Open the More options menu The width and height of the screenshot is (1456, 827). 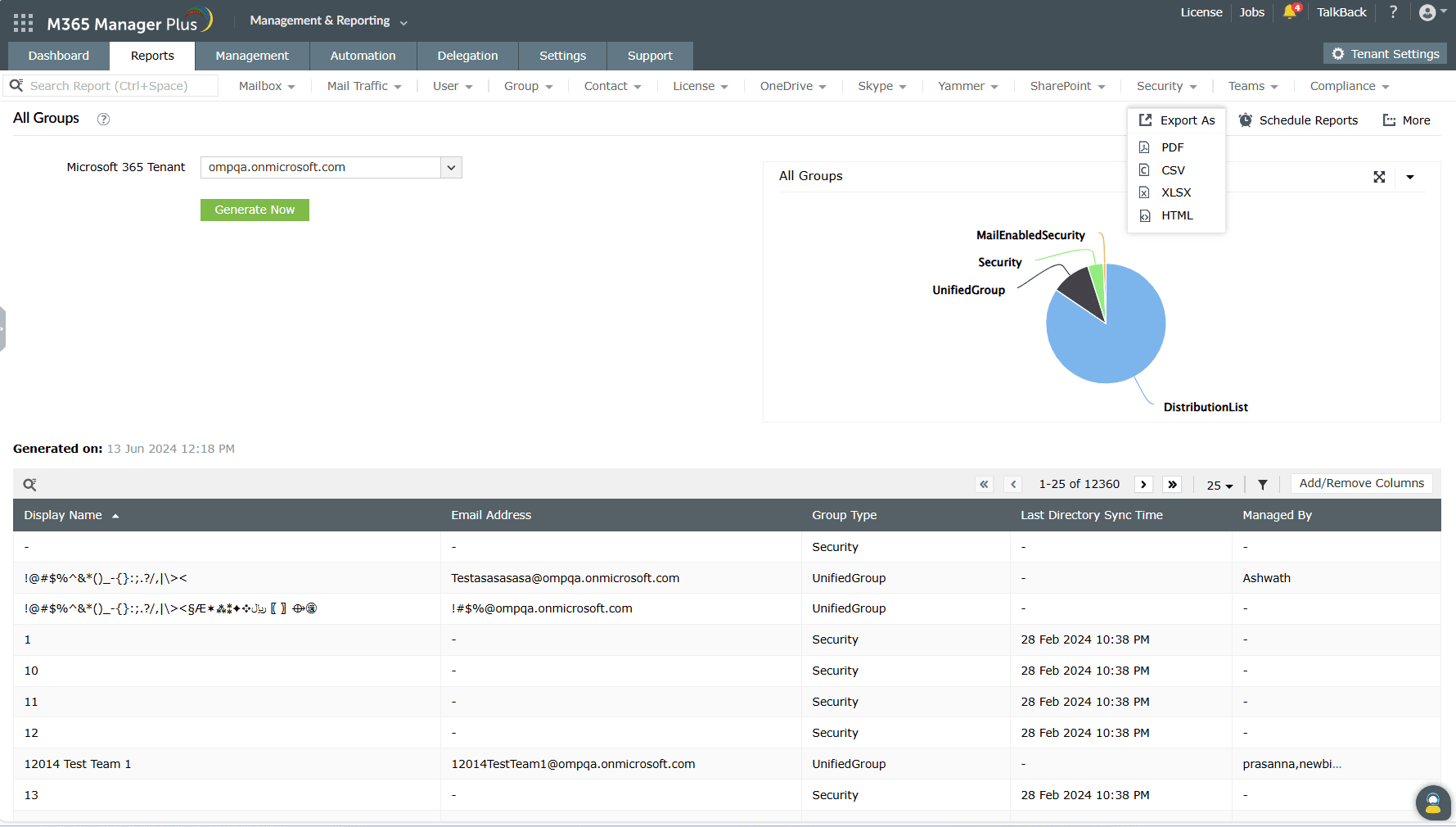click(1406, 120)
